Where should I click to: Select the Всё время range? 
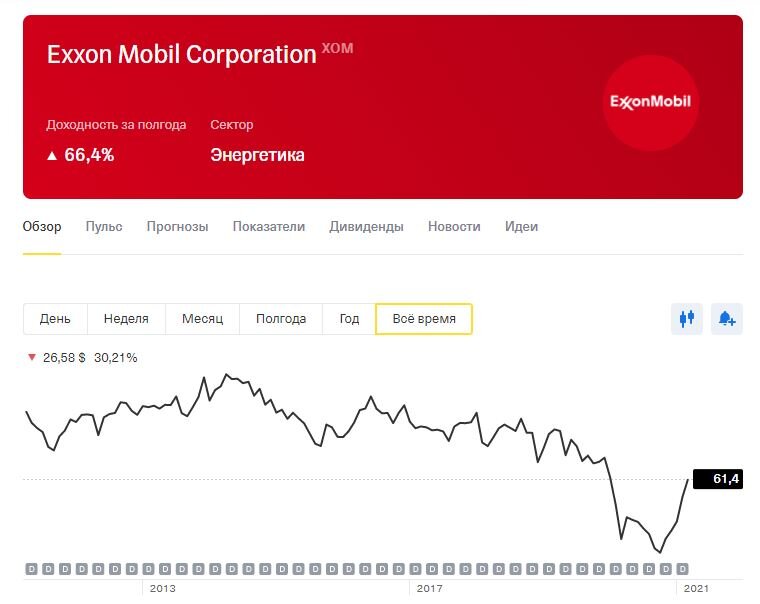pyautogui.click(x=424, y=319)
